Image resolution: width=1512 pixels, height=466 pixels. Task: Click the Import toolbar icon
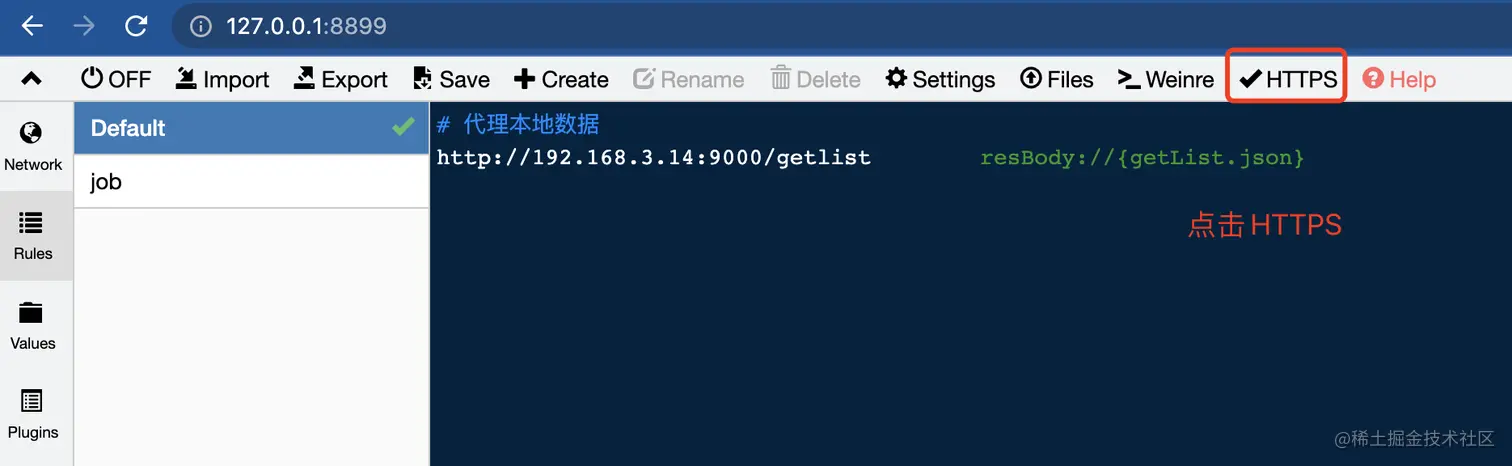pos(185,78)
